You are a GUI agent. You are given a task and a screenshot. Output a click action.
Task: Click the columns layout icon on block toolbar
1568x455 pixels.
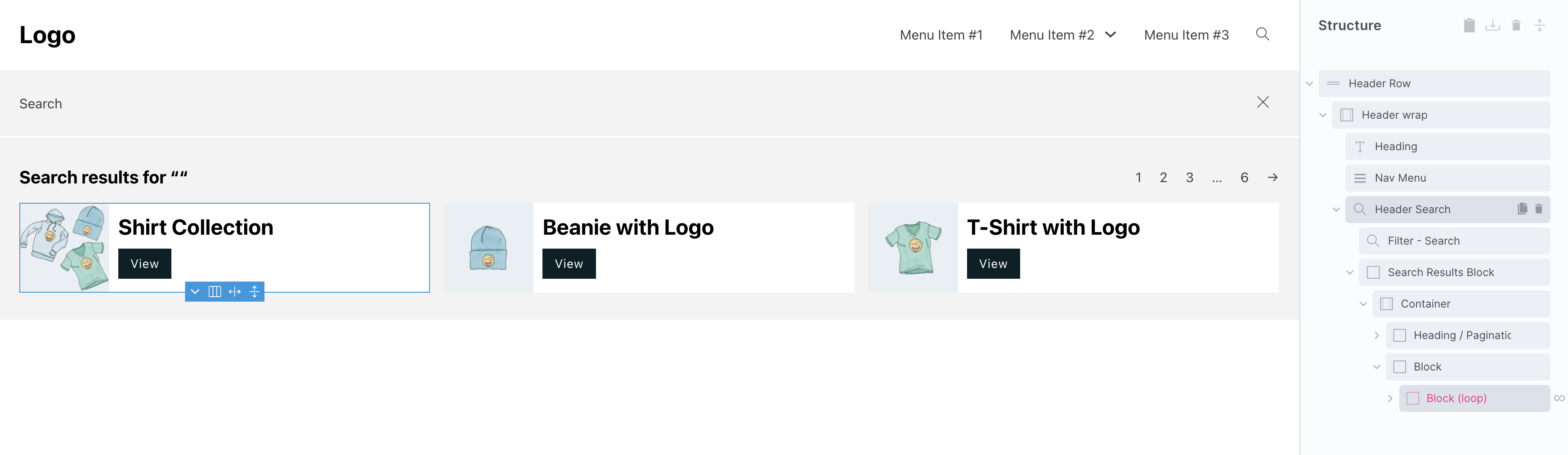coord(214,291)
